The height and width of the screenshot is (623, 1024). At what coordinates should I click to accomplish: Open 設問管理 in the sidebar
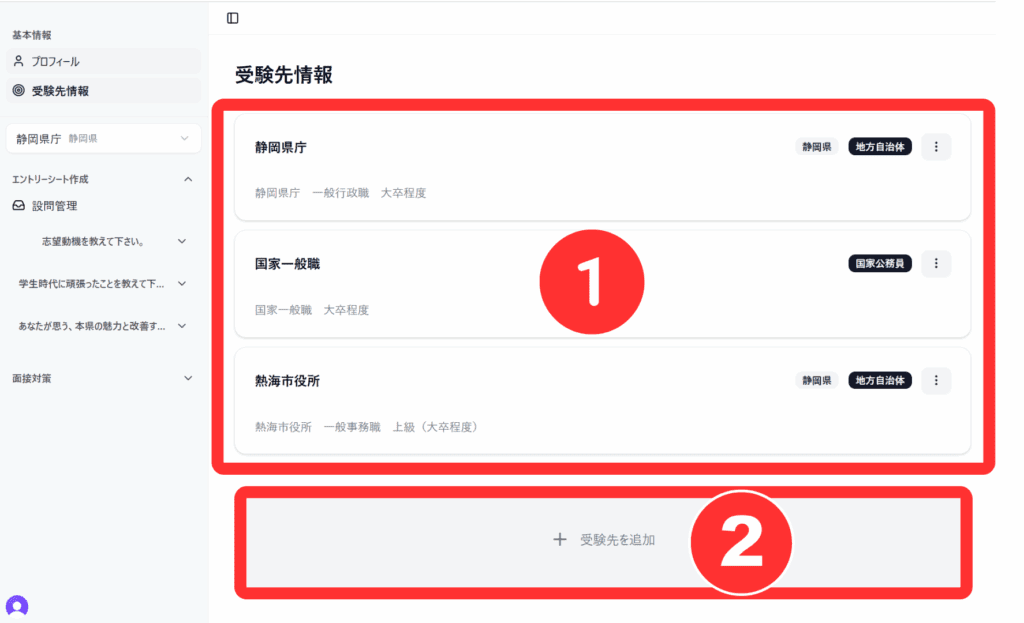pyautogui.click(x=54, y=206)
